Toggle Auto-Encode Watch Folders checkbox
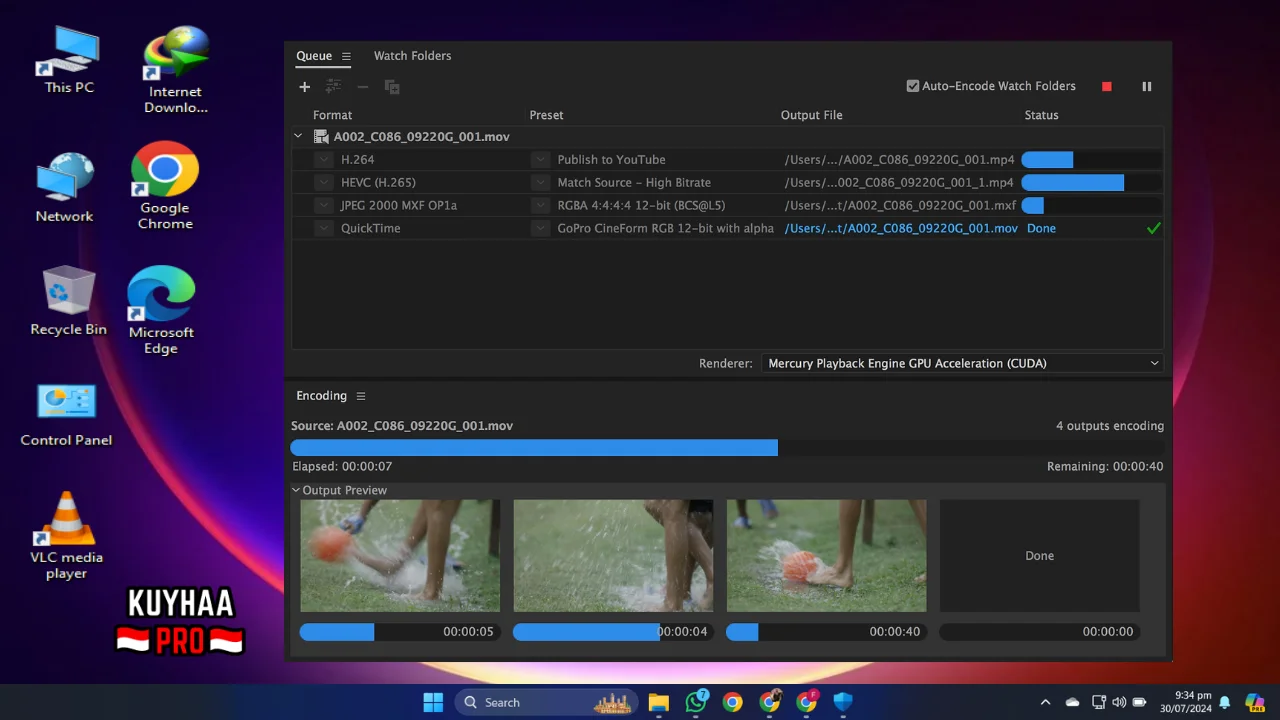This screenshot has width=1280, height=720. pos(912,86)
